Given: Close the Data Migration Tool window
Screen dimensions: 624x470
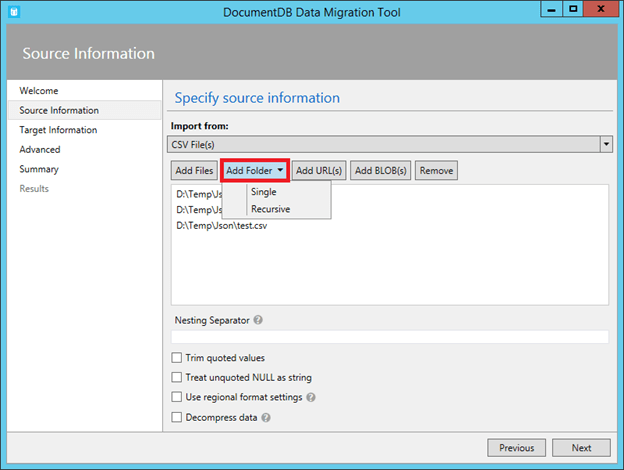Looking at the screenshot, I should [x=600, y=9].
